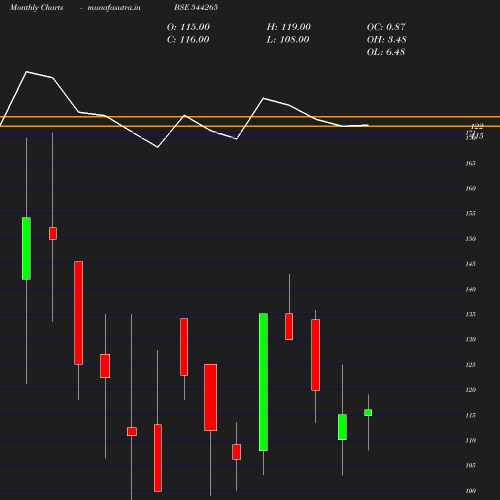Click the tall green candle from 108 to 135
Image resolution: width=500 pixels, height=500 pixels.
pos(263,382)
